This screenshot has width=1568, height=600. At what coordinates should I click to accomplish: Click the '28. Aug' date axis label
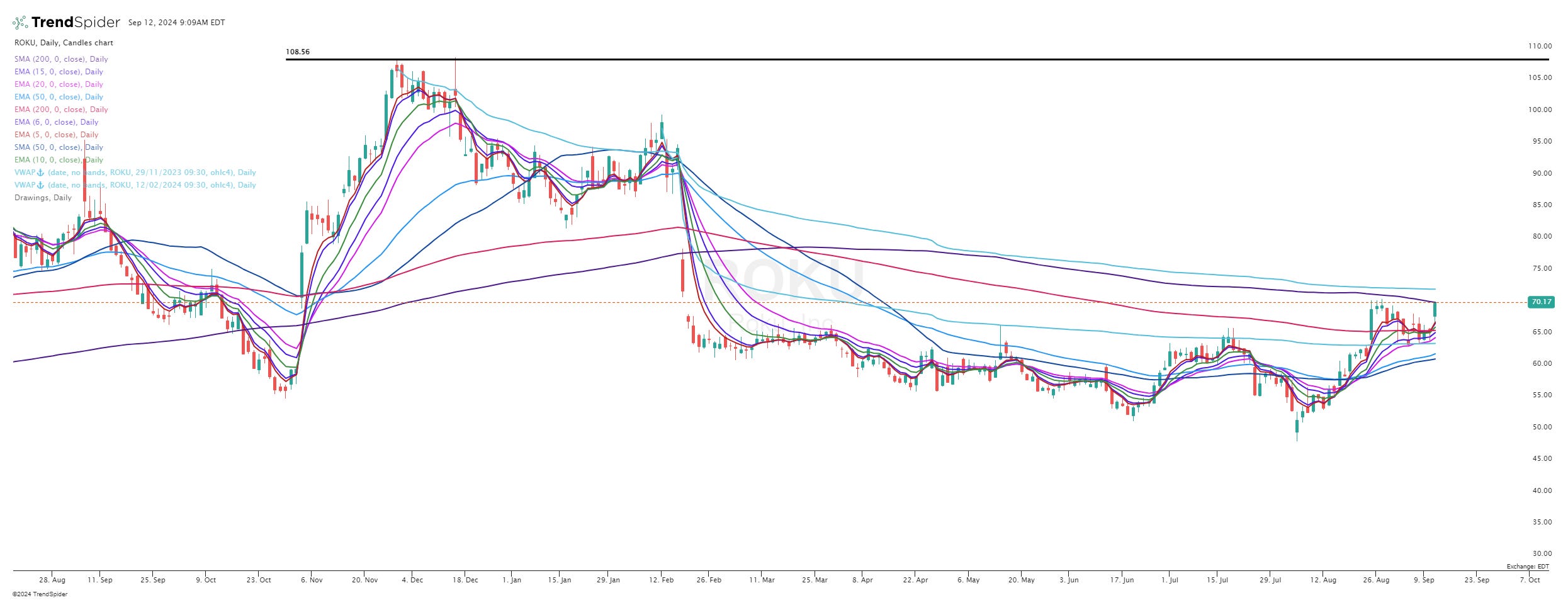click(x=52, y=580)
